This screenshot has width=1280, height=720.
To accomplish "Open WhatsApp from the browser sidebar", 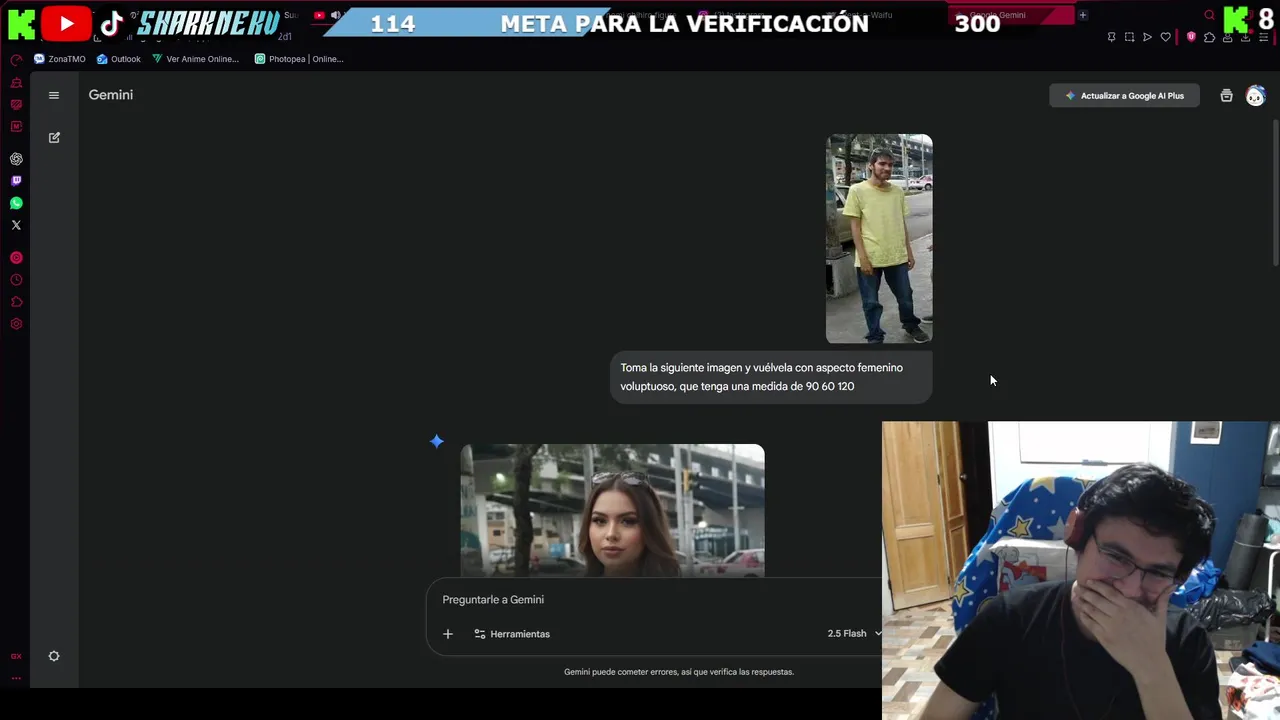I will pos(16,203).
